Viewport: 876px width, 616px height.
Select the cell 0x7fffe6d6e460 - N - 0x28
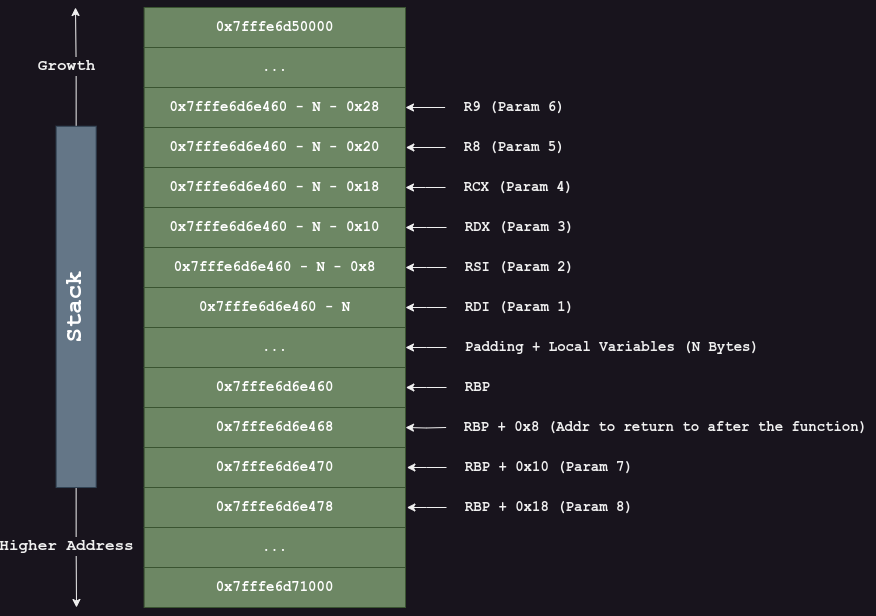274,107
